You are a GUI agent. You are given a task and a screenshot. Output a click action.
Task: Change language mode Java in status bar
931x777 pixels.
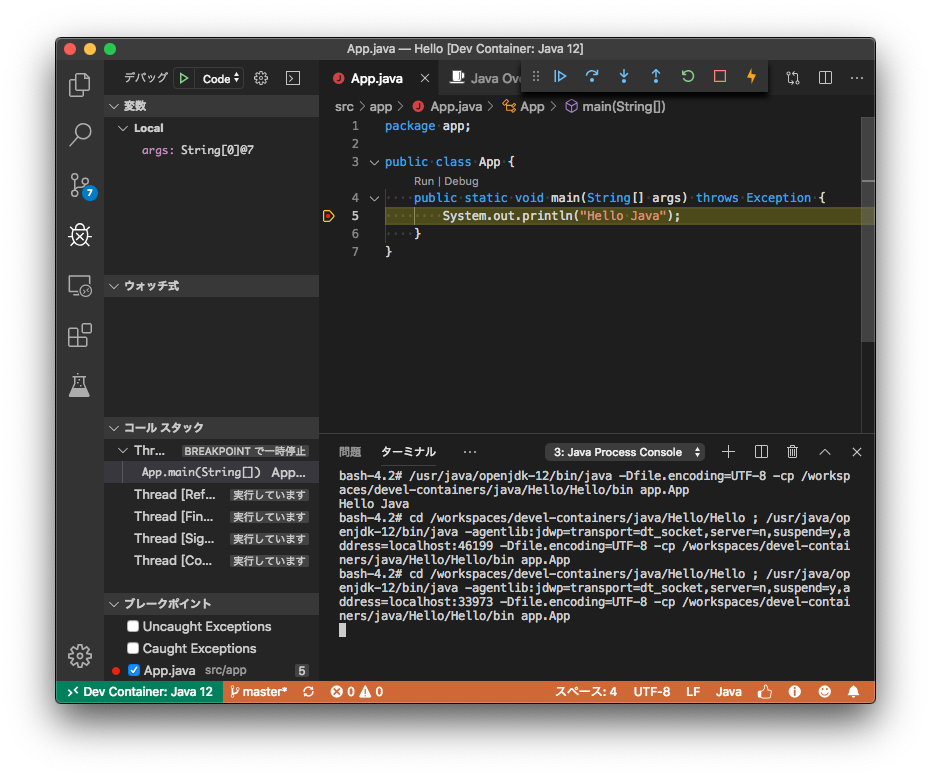pyautogui.click(x=729, y=692)
